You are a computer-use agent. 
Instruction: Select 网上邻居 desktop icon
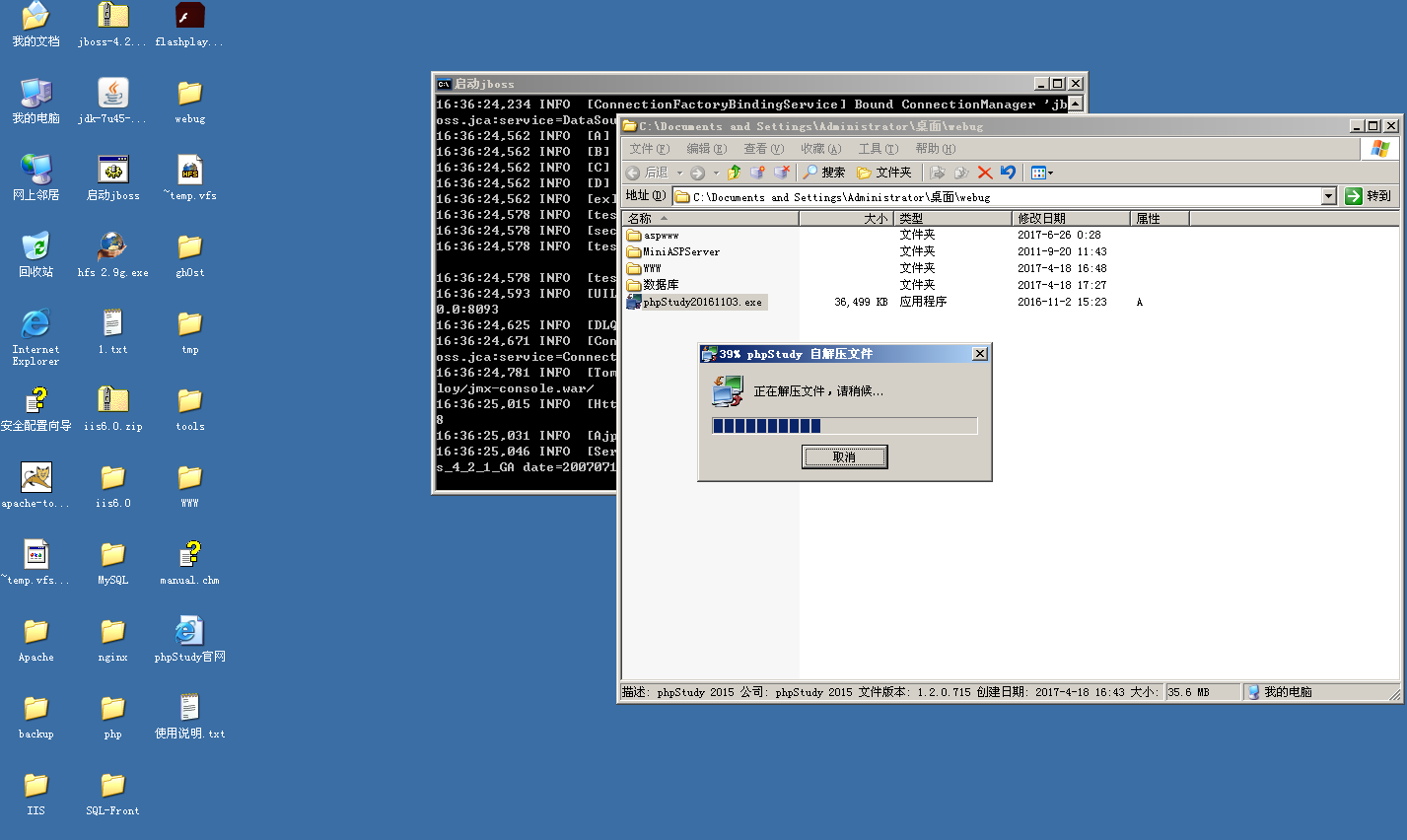tap(35, 178)
